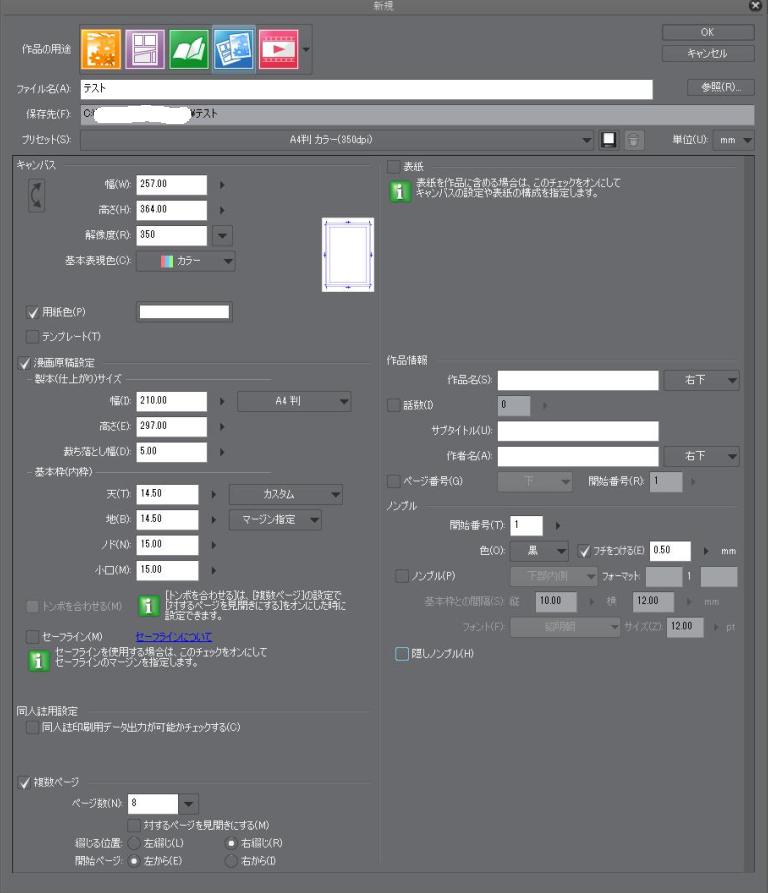Open the binding height (高さE) slider arrow

pyautogui.click(x=222, y=427)
